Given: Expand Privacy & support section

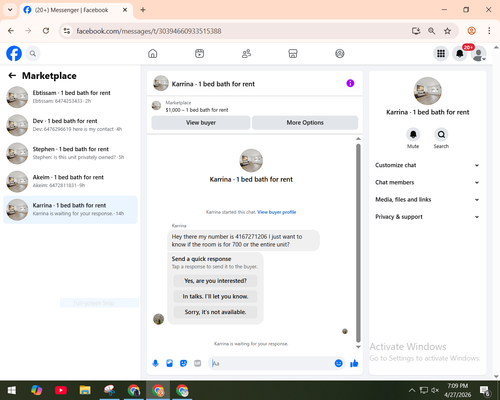Looking at the screenshot, I should click(427, 217).
